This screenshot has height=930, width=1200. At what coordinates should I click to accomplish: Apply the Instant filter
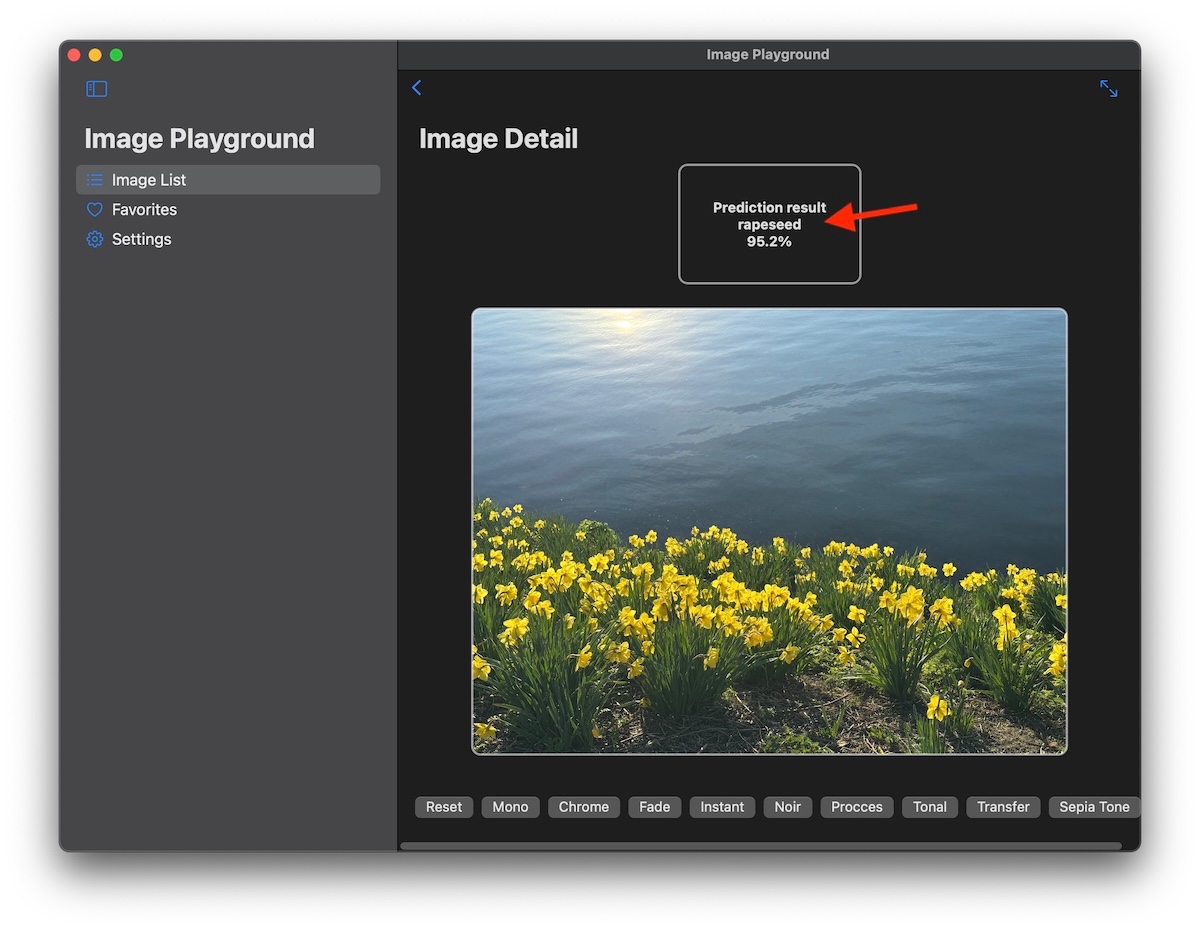[x=722, y=807]
